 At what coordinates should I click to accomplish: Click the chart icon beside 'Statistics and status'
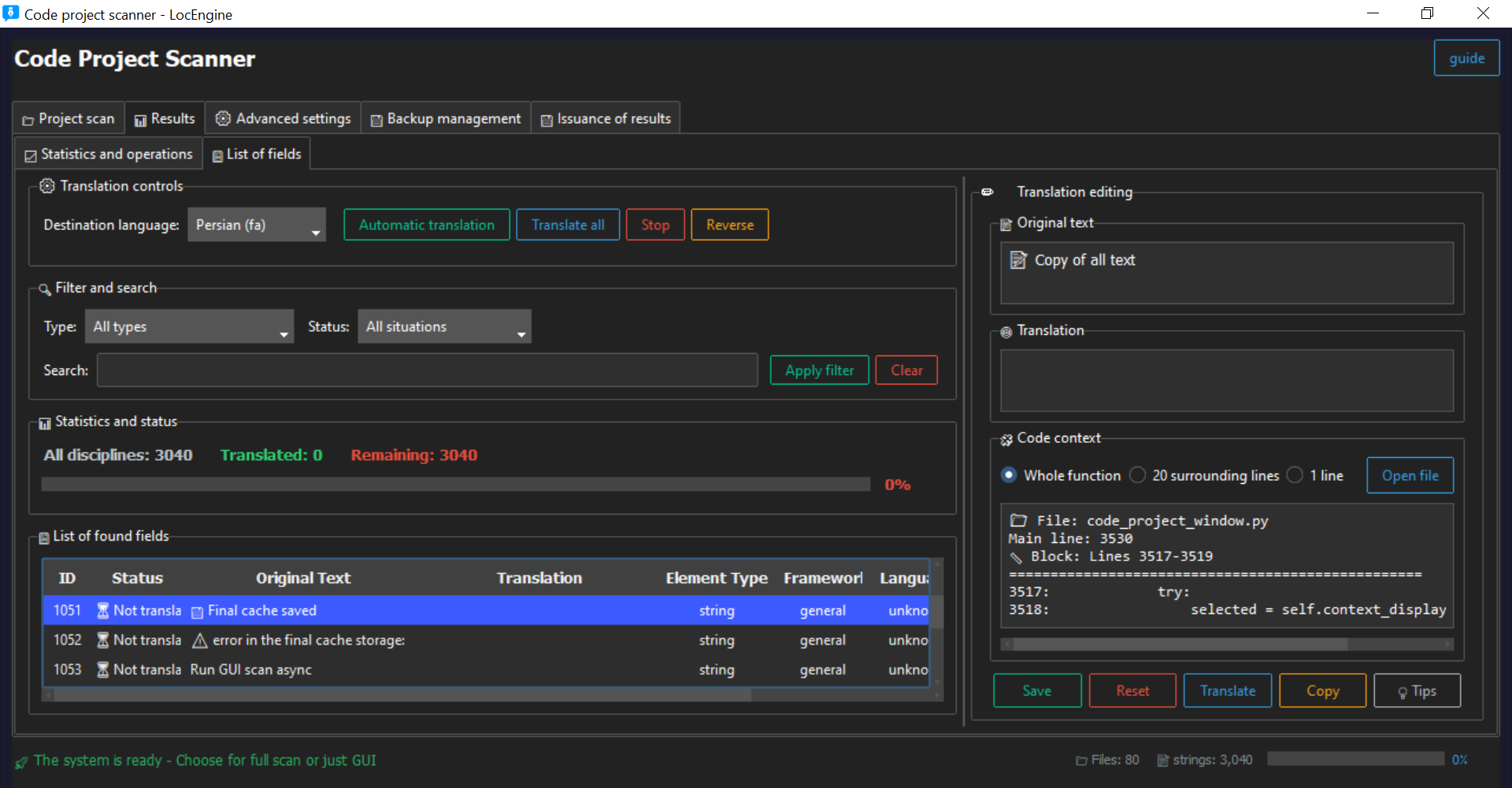pyautogui.click(x=44, y=422)
